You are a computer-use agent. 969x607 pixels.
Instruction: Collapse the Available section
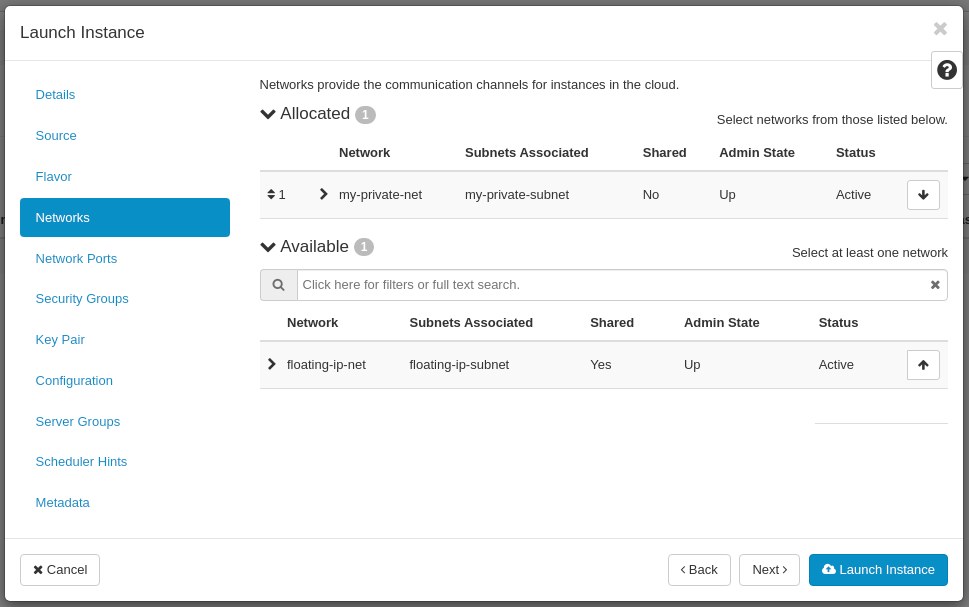pyautogui.click(x=267, y=247)
